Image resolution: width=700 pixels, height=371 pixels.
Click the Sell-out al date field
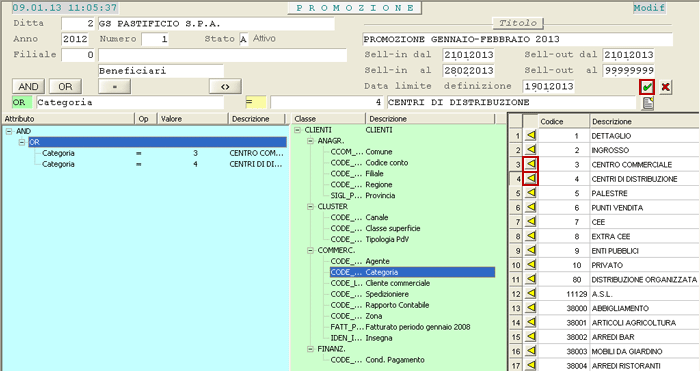(629, 71)
